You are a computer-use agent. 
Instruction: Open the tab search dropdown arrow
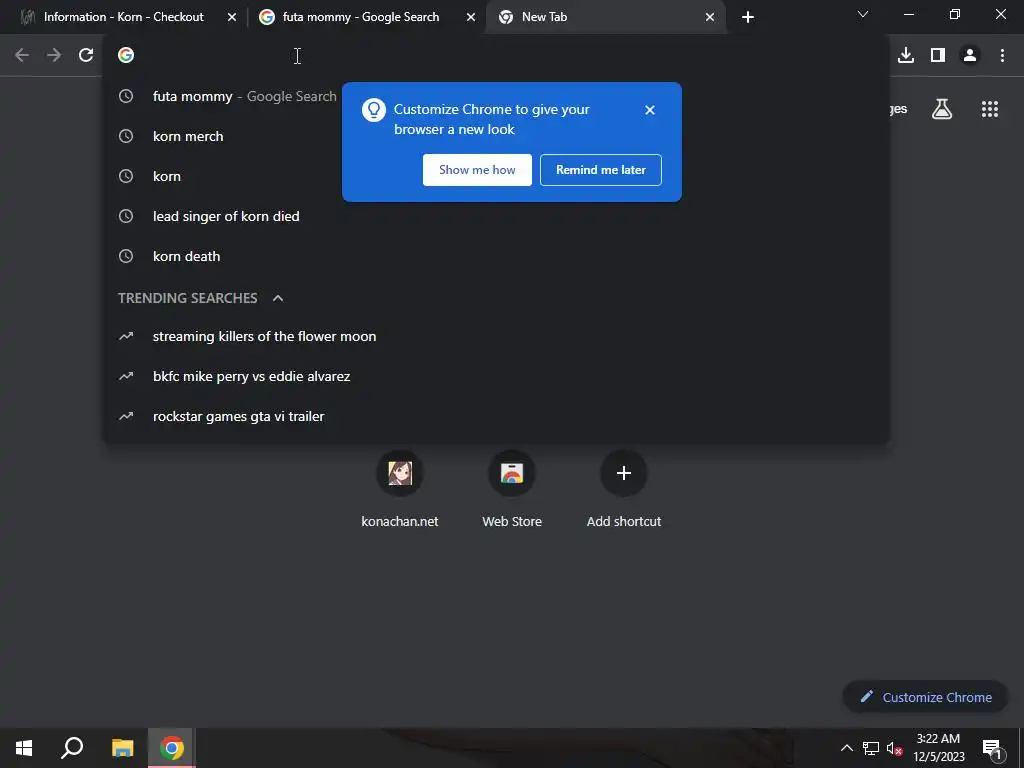click(x=863, y=14)
